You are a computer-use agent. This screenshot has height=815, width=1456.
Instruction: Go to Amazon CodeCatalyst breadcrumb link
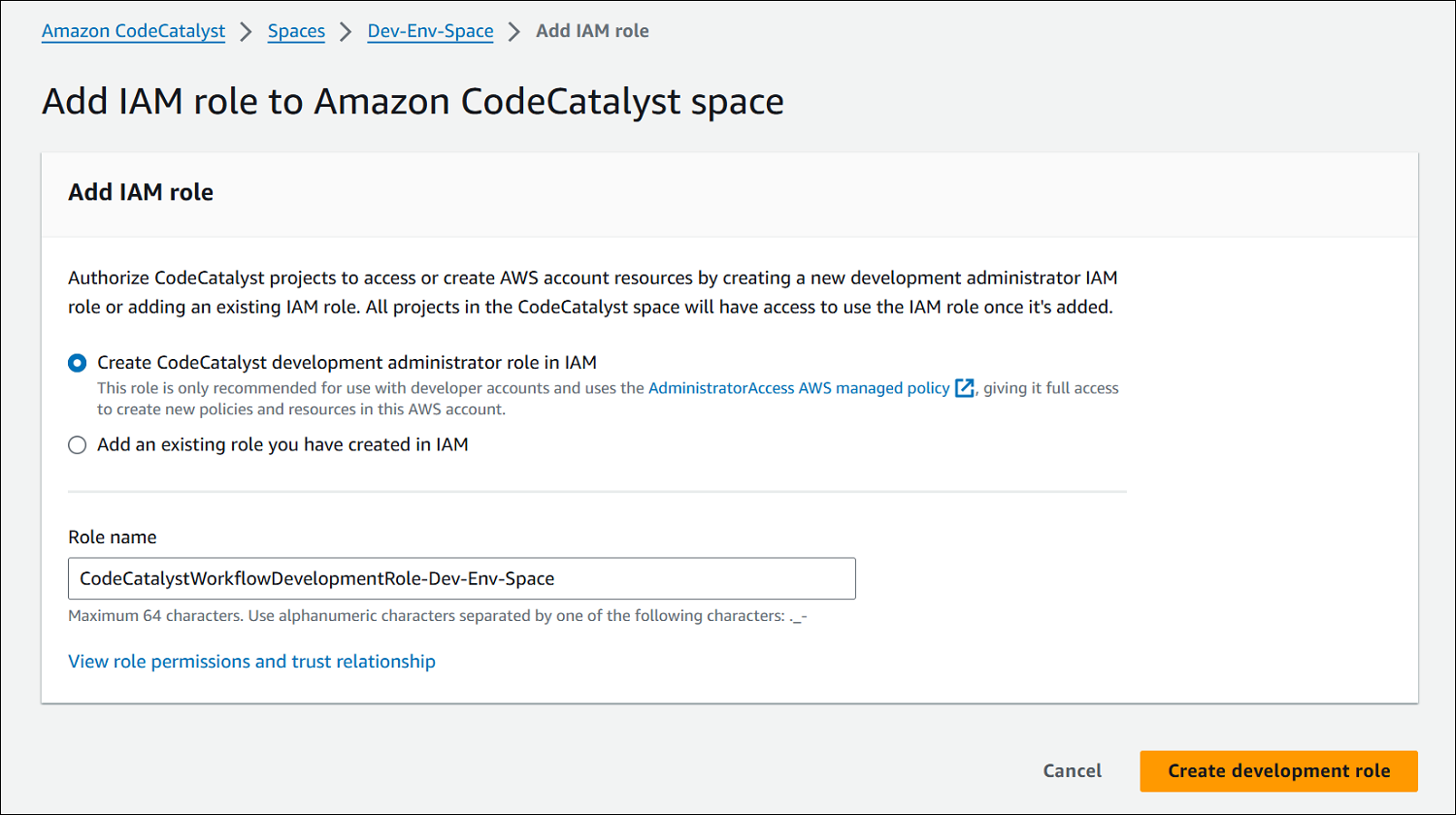pyautogui.click(x=134, y=31)
